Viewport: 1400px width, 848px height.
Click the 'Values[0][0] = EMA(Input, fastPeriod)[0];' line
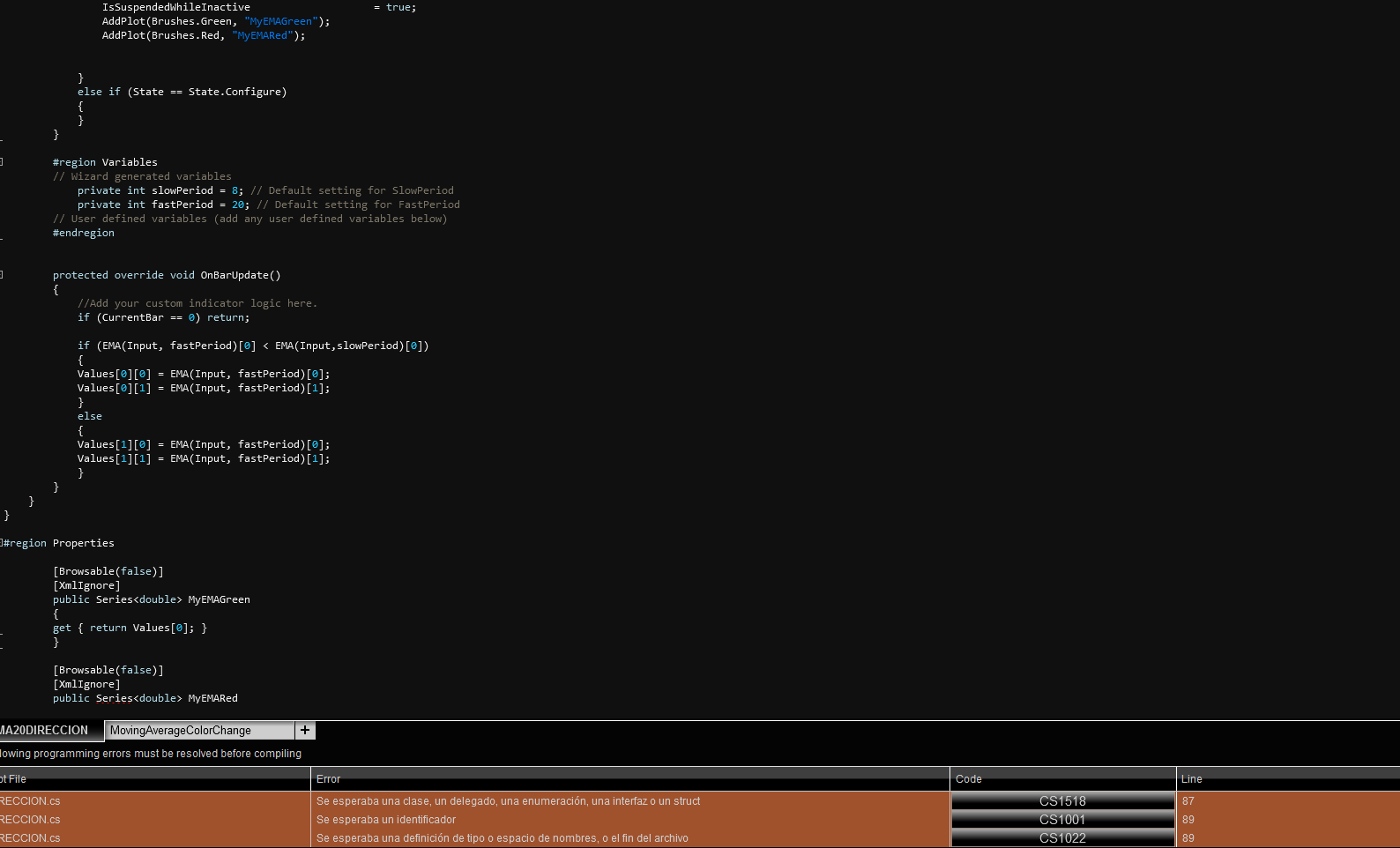click(204, 374)
